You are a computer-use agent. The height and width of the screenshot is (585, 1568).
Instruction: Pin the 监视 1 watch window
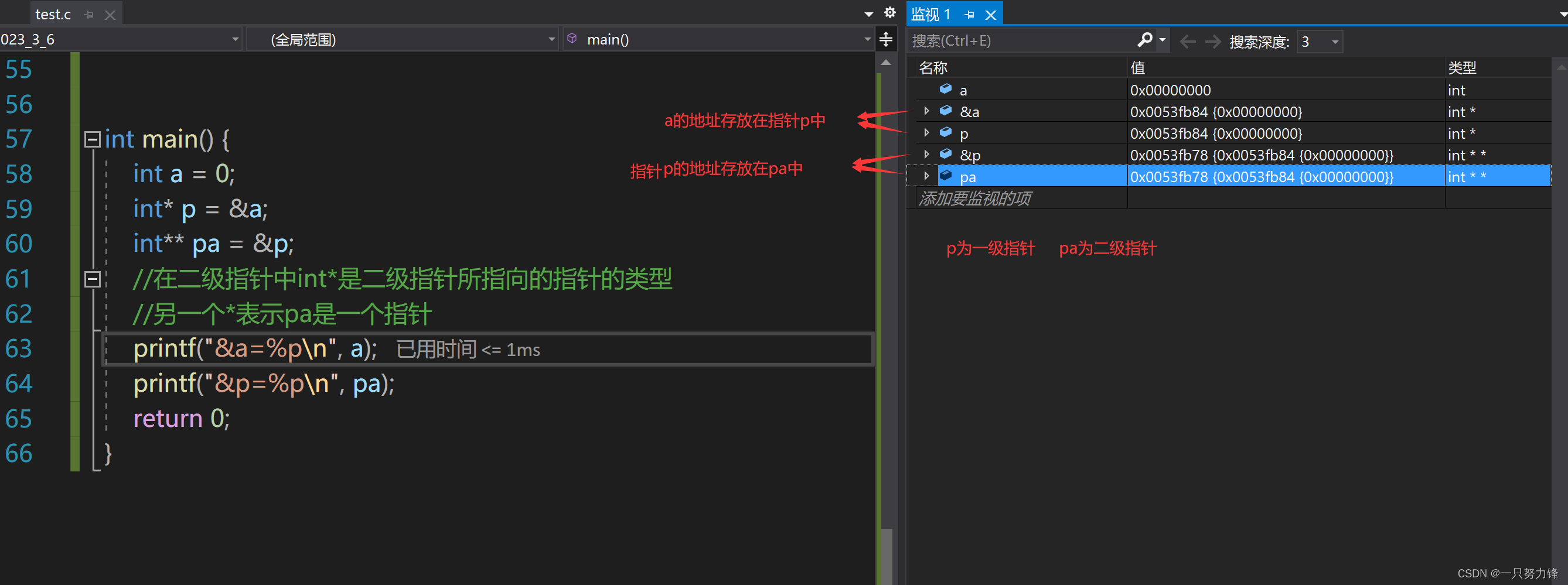969,15
